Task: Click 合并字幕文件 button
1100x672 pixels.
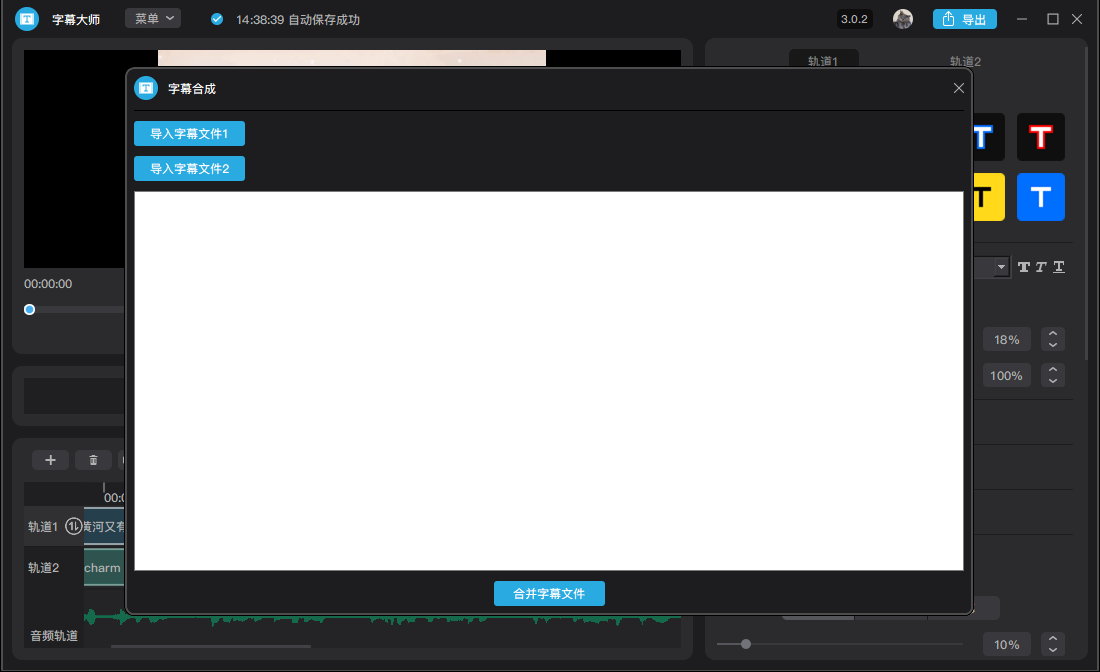Action: pyautogui.click(x=549, y=593)
